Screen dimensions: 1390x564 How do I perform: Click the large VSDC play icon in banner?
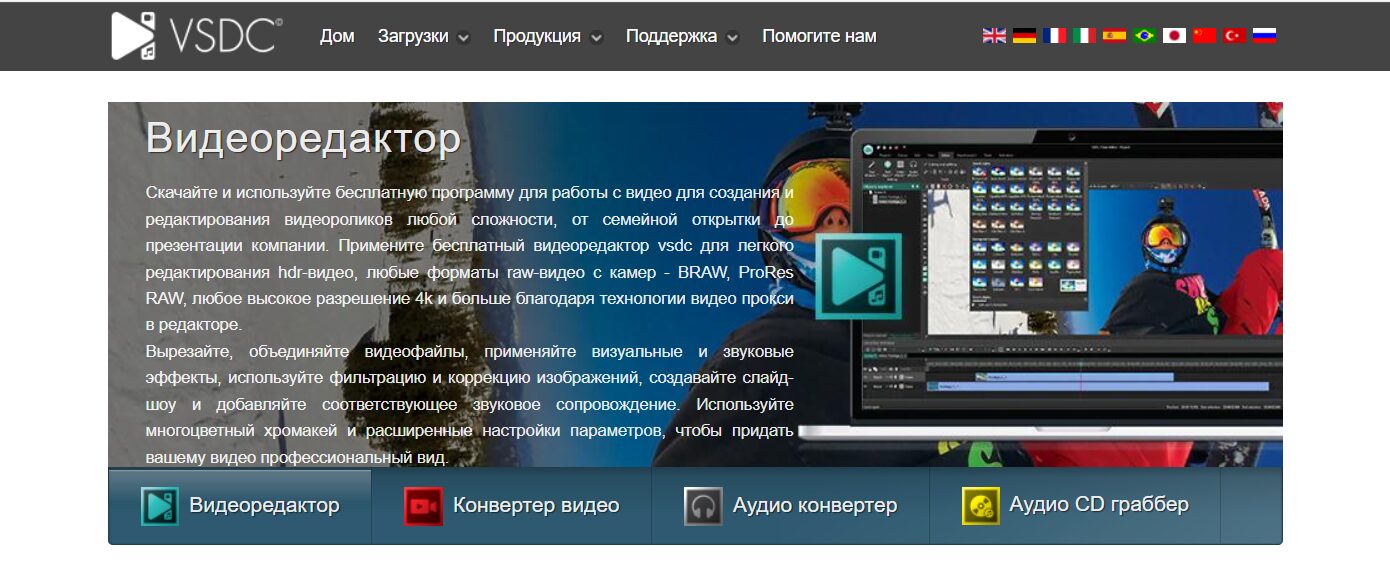pyautogui.click(x=858, y=276)
